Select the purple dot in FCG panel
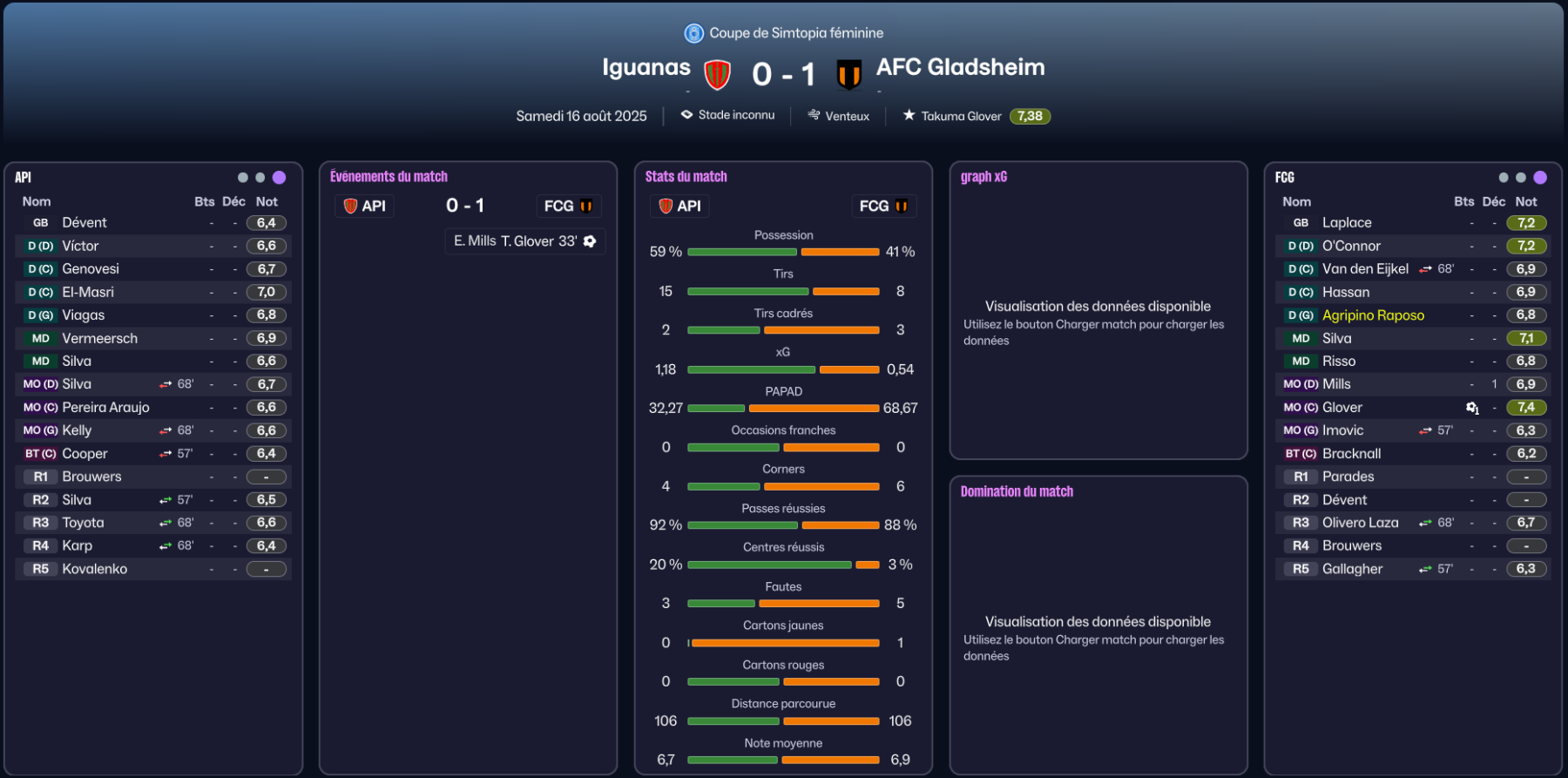 click(x=1540, y=178)
